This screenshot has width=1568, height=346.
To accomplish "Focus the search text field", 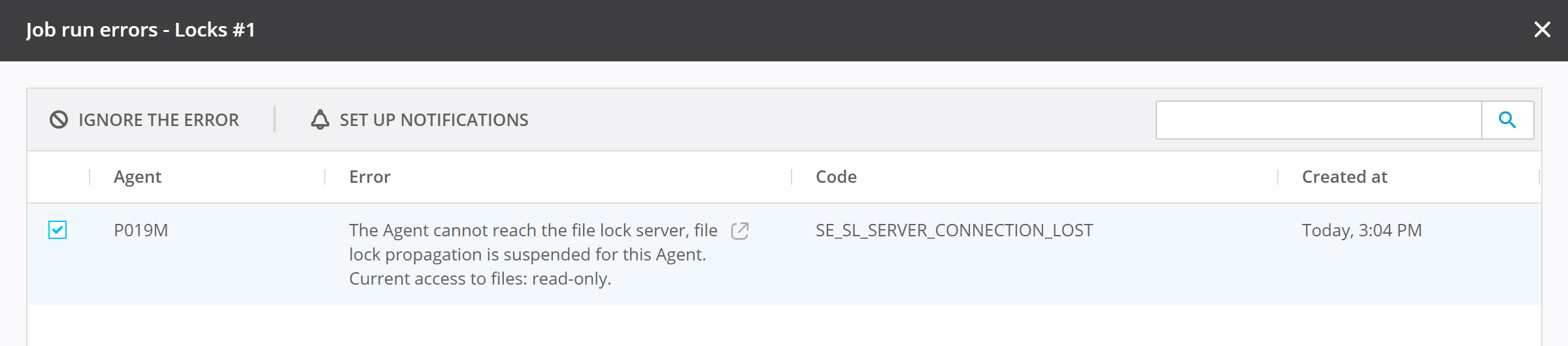I will [1318, 120].
